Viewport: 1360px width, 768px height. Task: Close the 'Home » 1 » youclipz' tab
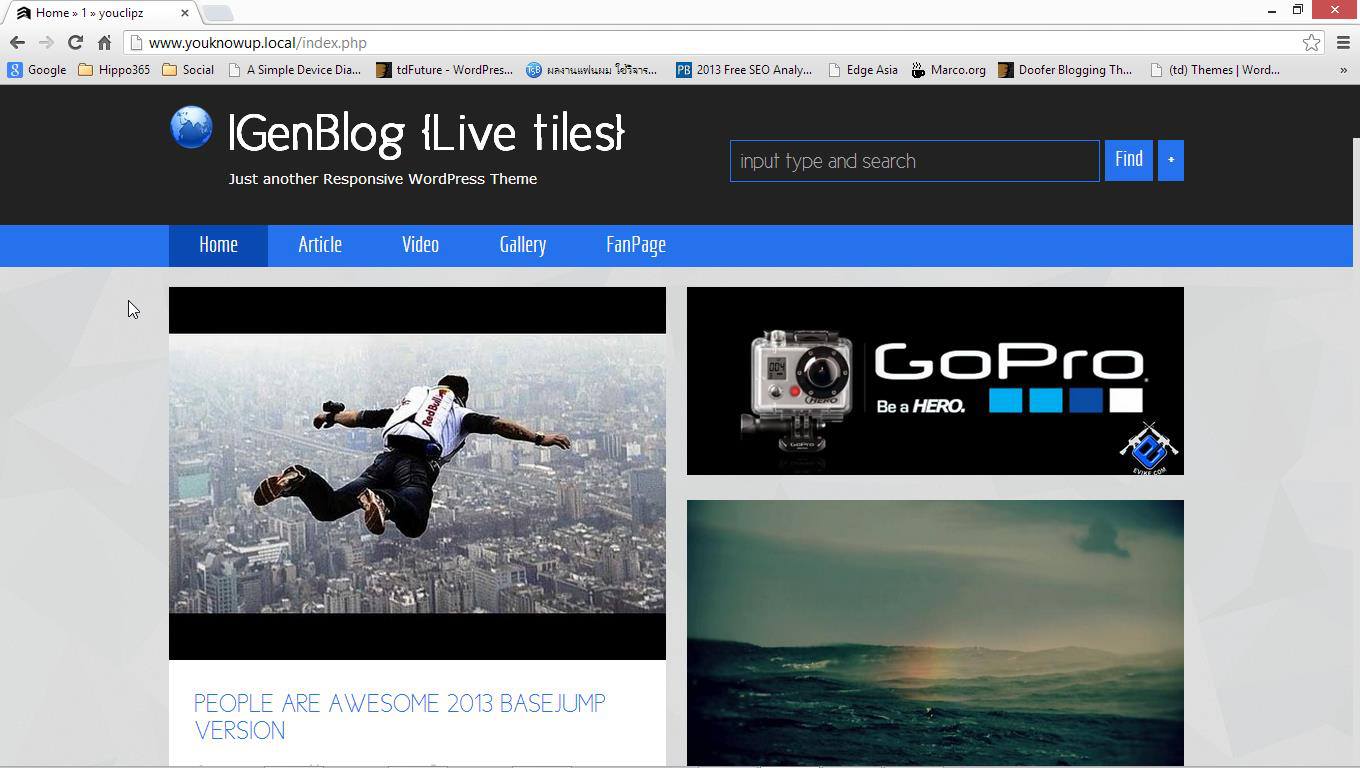[185, 13]
